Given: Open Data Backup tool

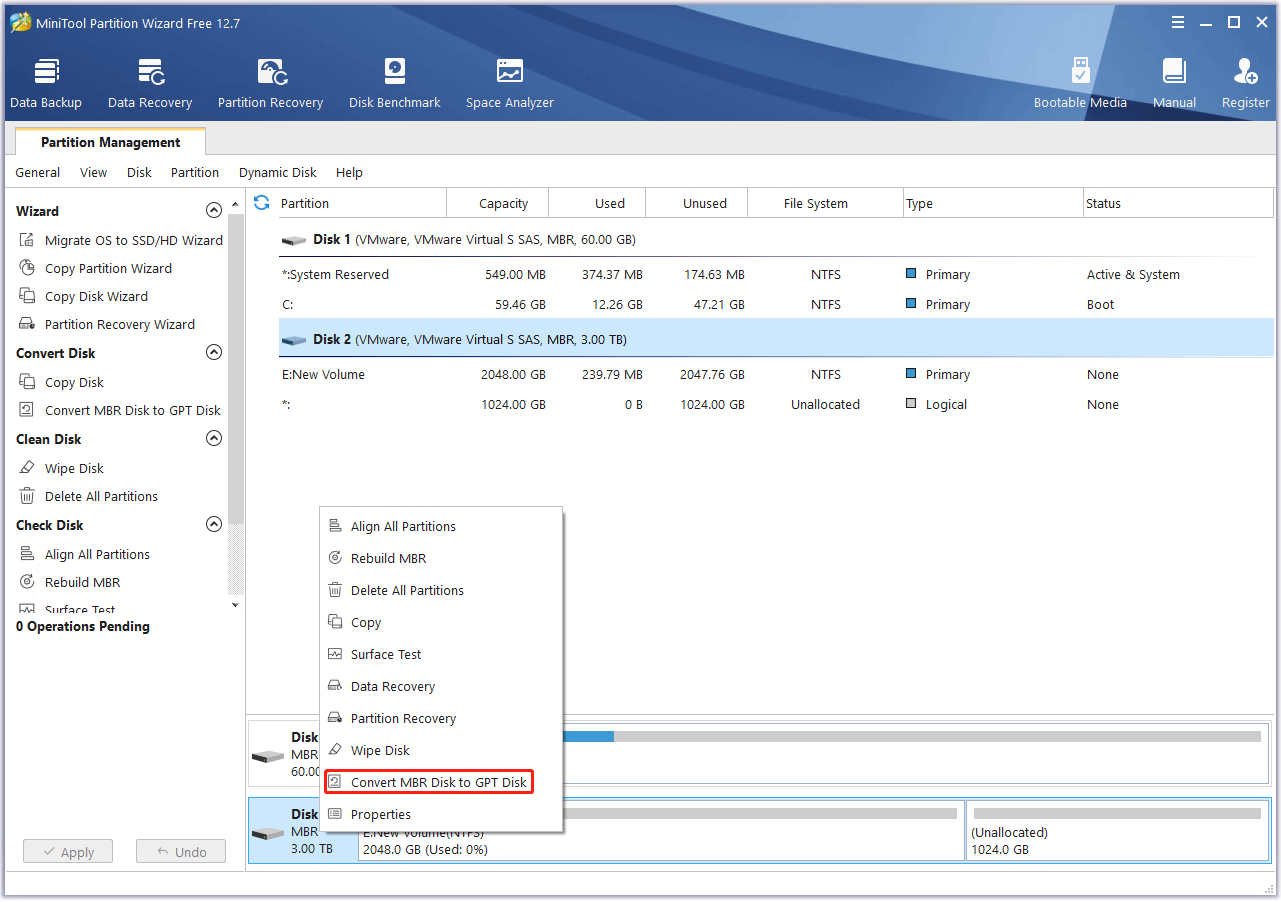Looking at the screenshot, I should 46,84.
